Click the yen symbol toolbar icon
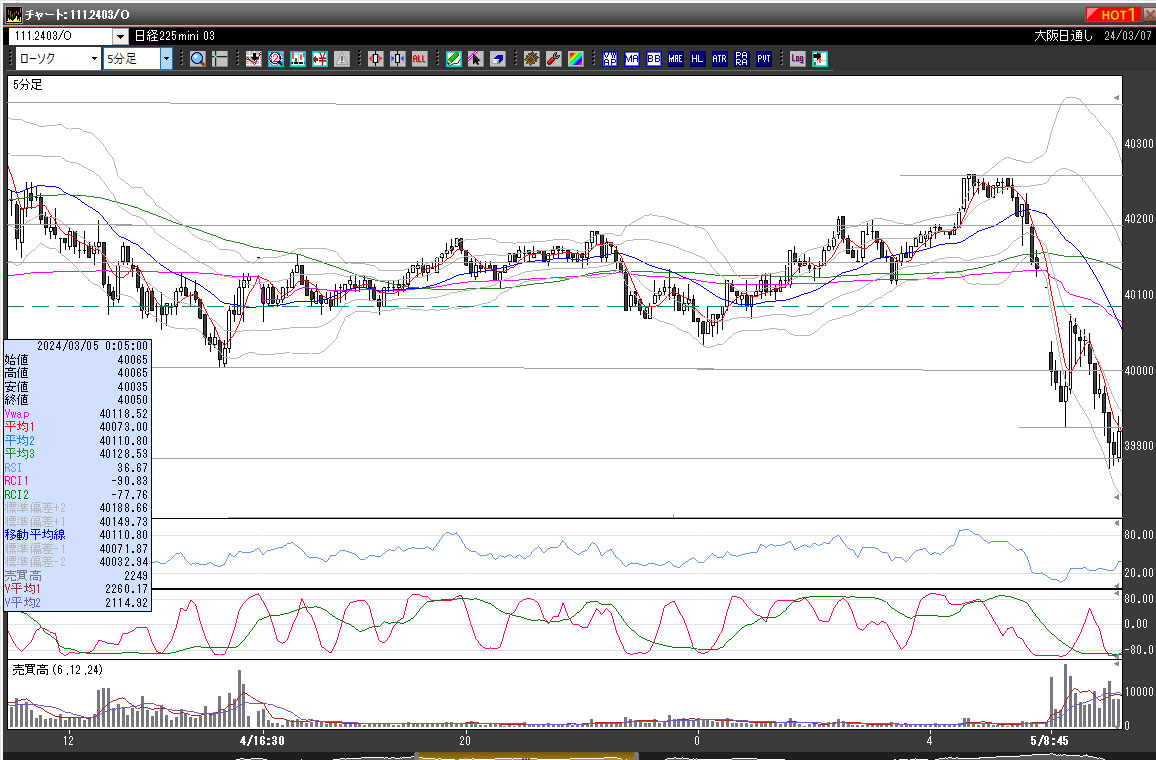The image size is (1156, 760). point(319,59)
